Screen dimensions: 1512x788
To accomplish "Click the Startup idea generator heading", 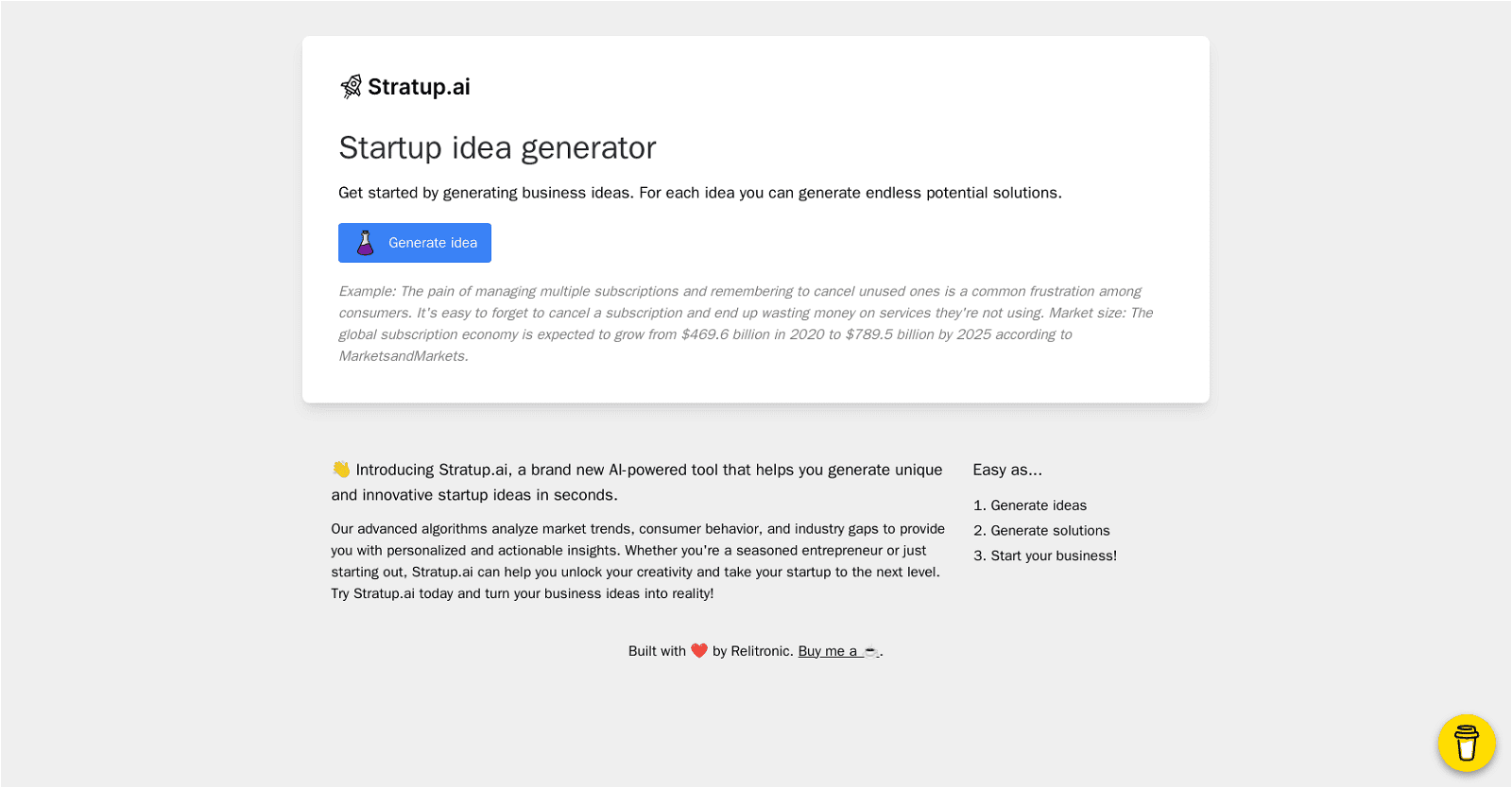I will (x=497, y=147).
